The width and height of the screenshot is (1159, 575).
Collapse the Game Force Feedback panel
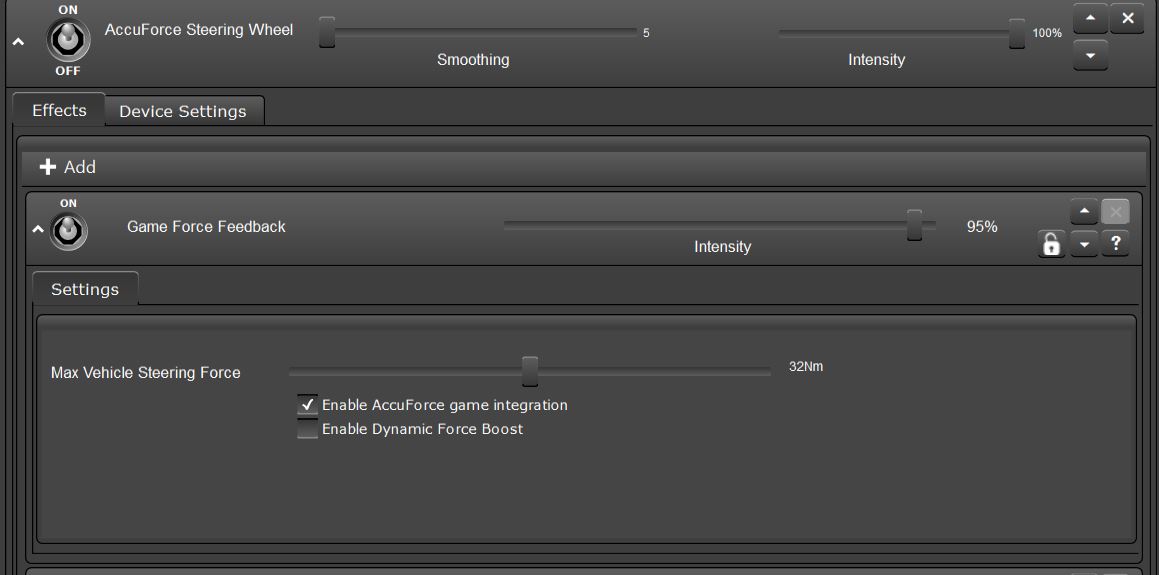[x=38, y=230]
